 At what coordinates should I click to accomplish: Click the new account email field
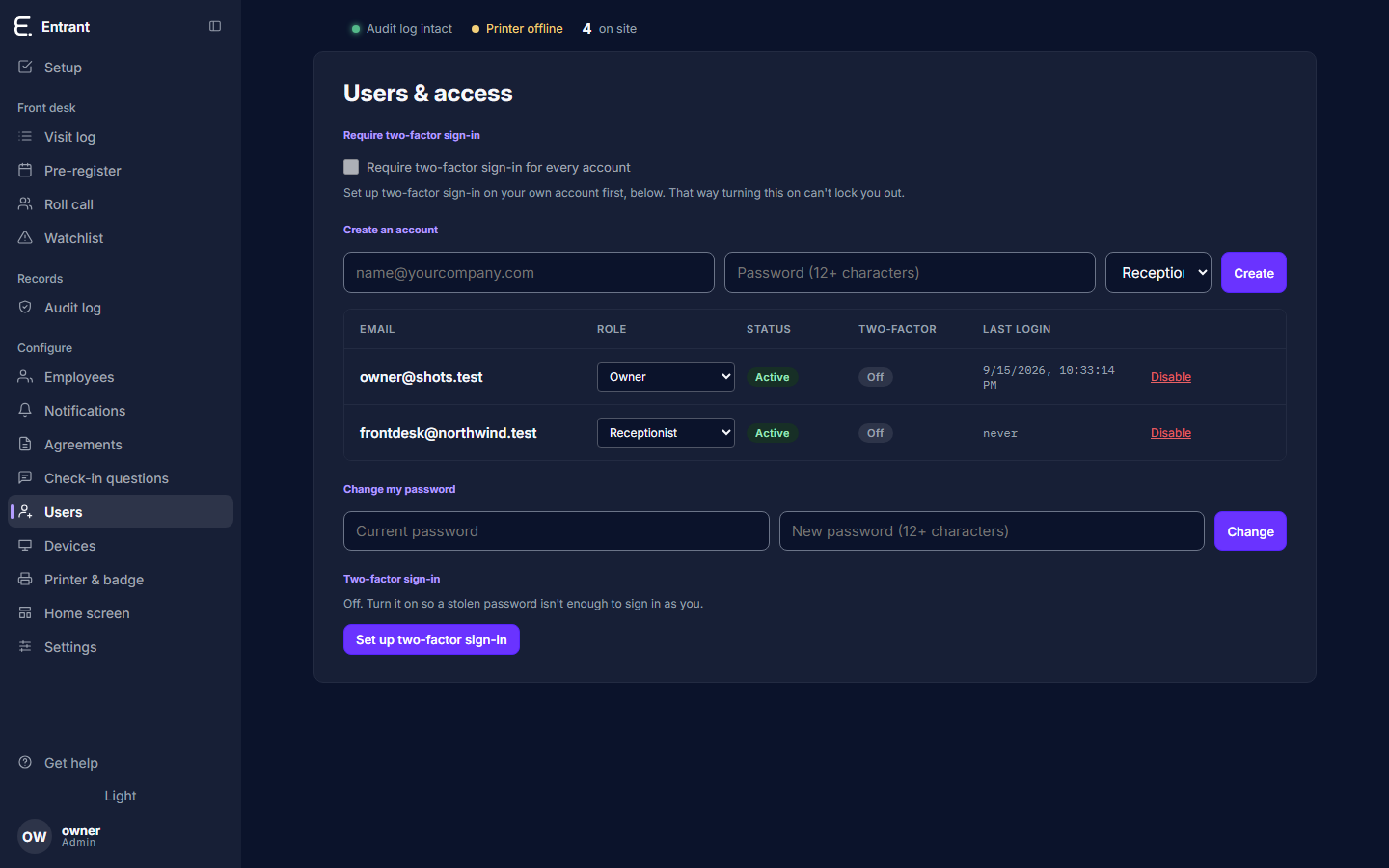tap(529, 272)
